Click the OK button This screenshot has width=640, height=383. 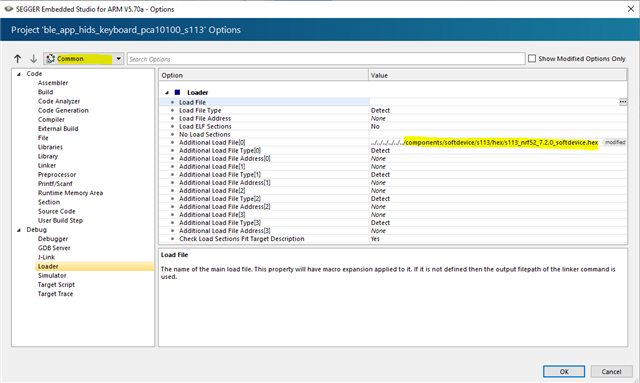tap(564, 372)
